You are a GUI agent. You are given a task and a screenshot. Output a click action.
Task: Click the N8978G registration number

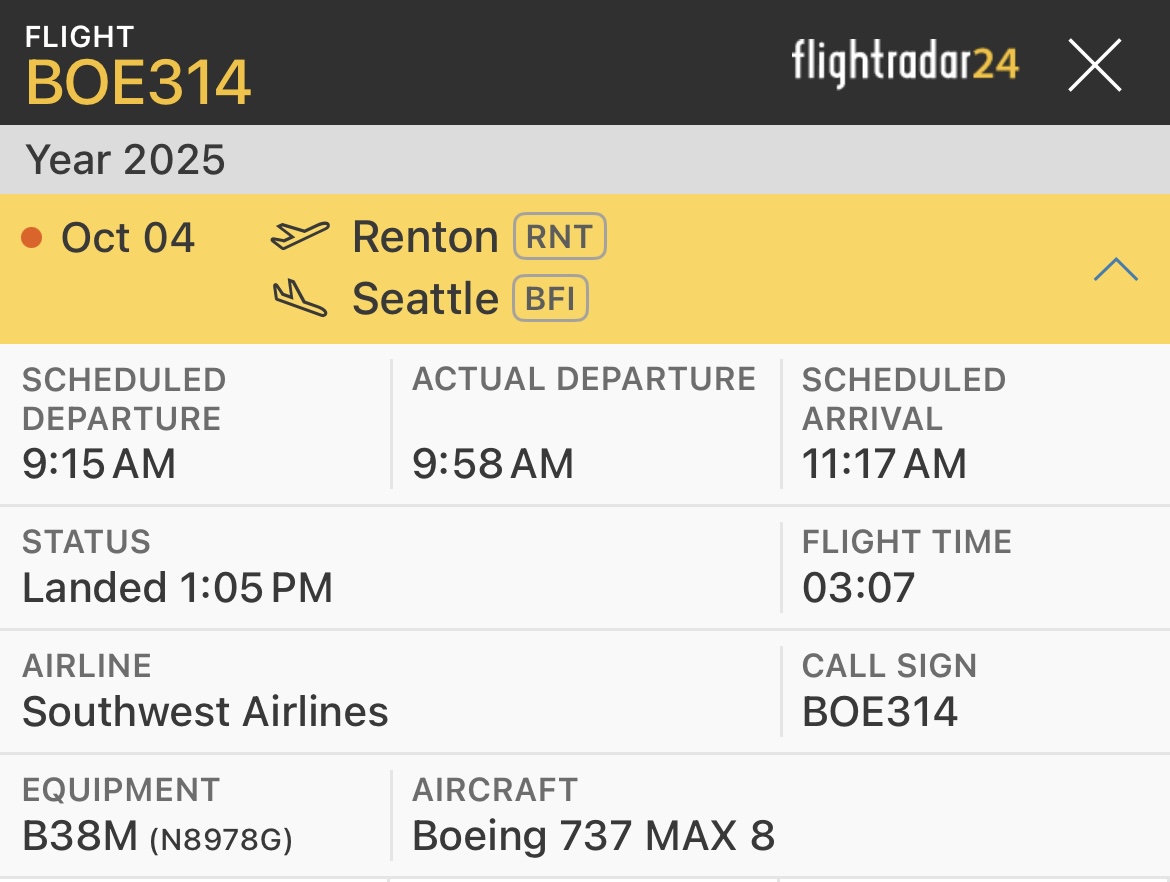(x=221, y=840)
